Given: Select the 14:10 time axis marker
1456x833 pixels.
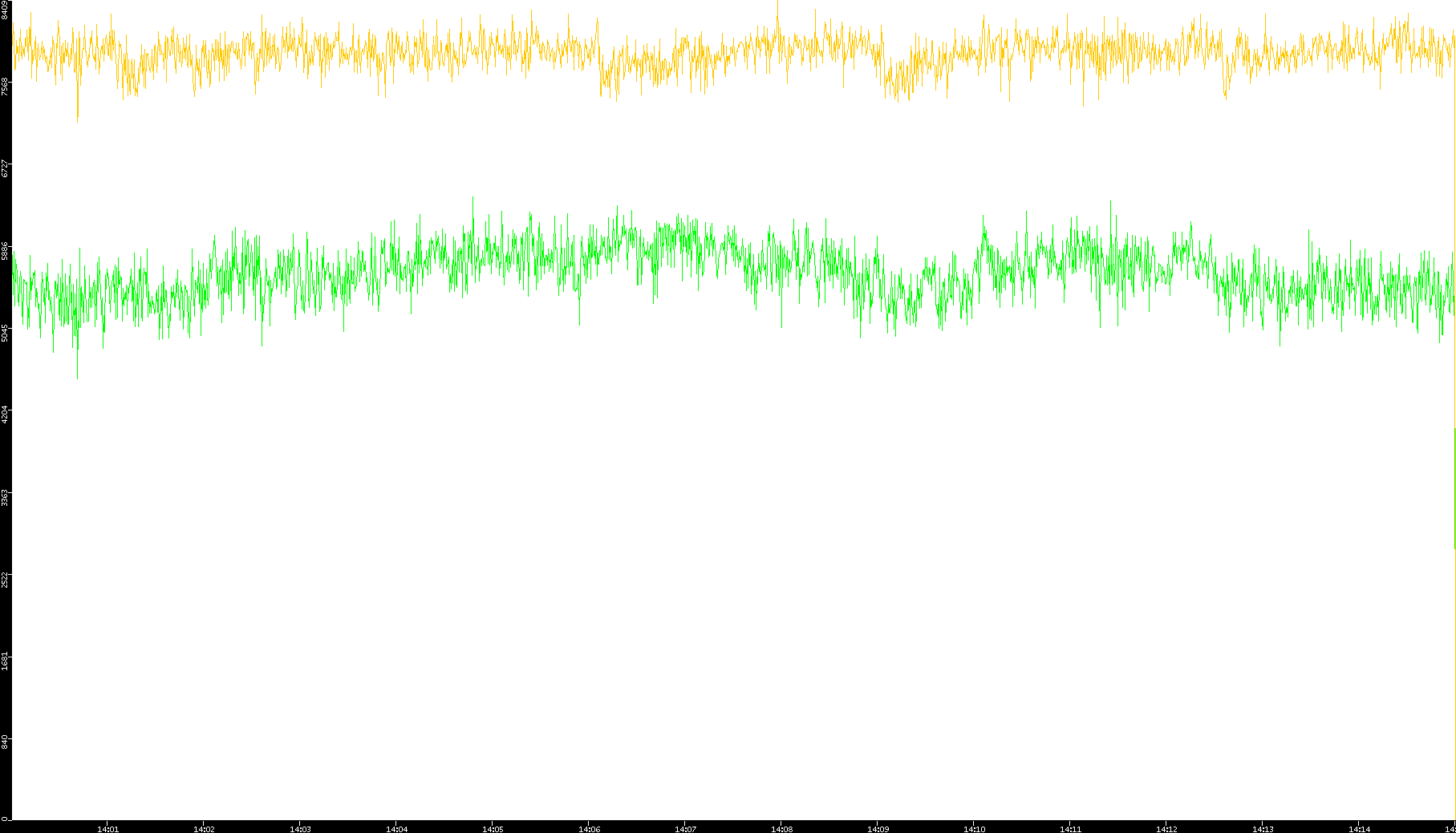Looking at the screenshot, I should pyautogui.click(x=974, y=829).
